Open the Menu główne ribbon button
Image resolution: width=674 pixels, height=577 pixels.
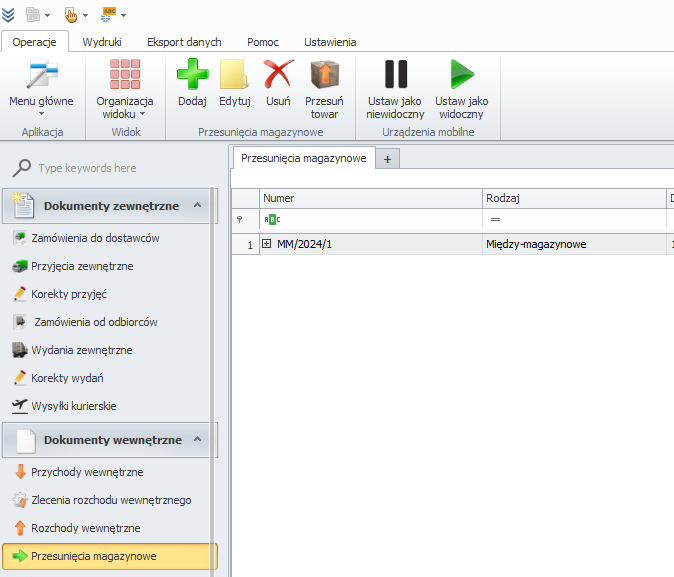coord(41,89)
